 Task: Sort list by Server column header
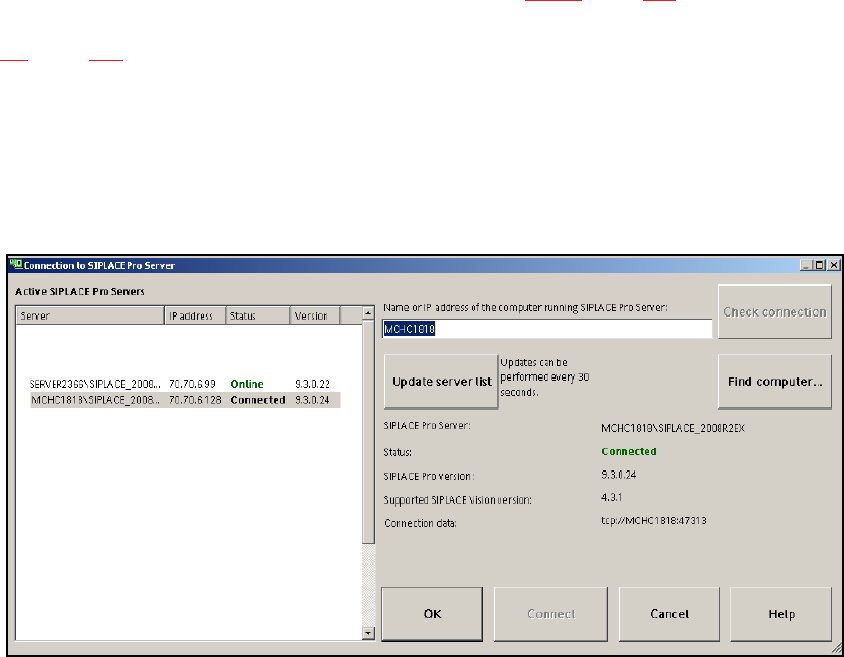(x=90, y=316)
